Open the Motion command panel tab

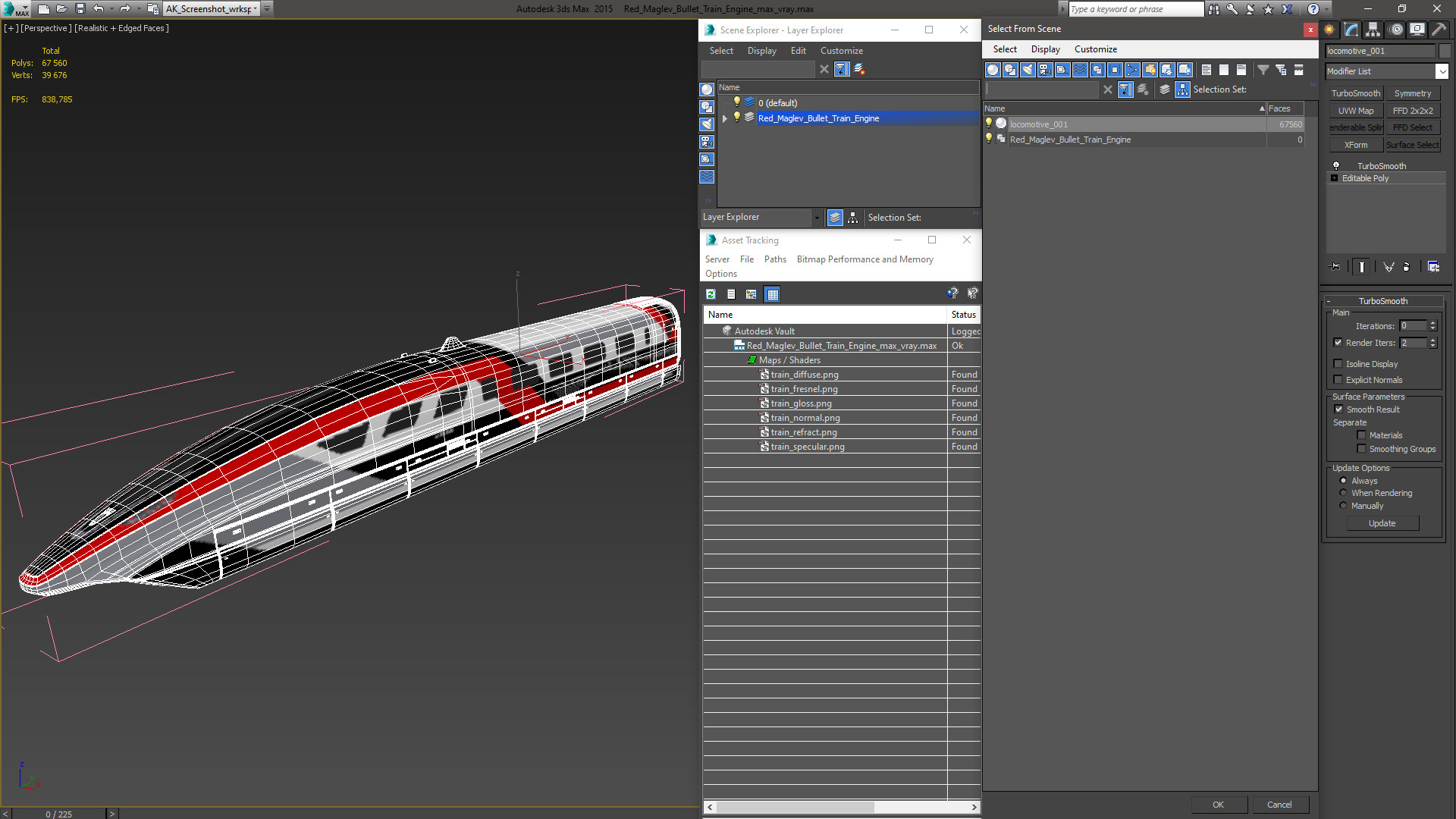(1396, 30)
